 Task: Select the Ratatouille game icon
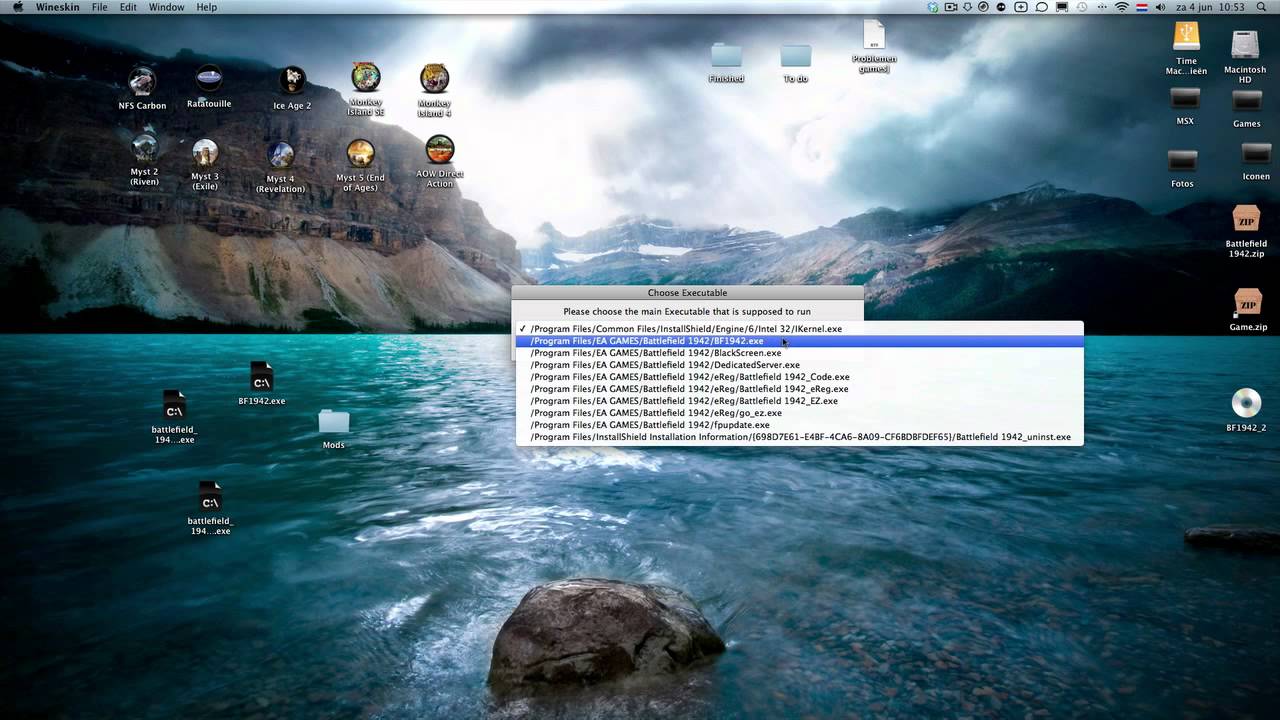pos(209,79)
